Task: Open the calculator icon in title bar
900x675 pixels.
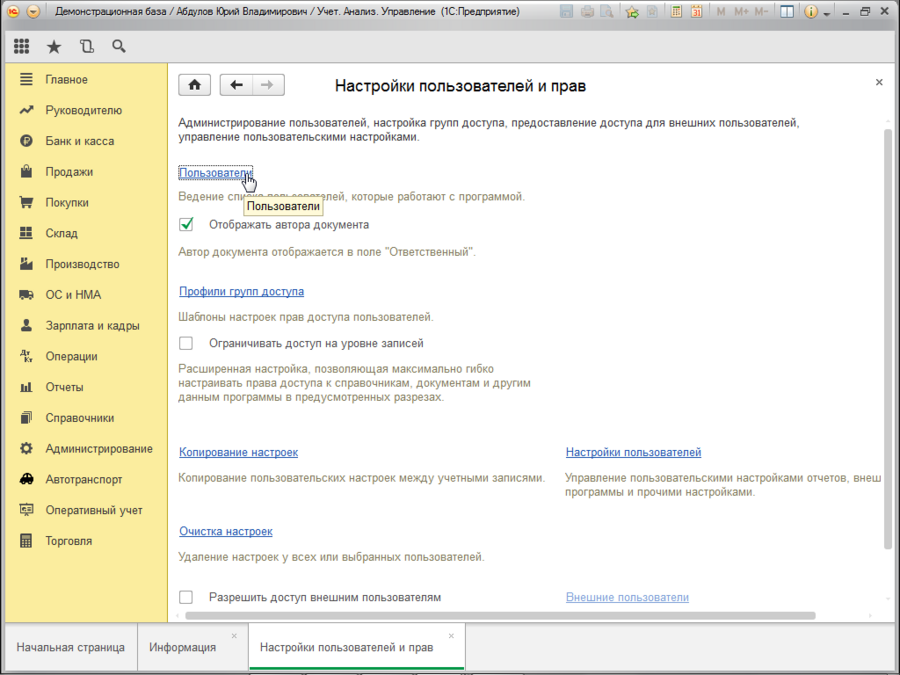Action: [677, 13]
